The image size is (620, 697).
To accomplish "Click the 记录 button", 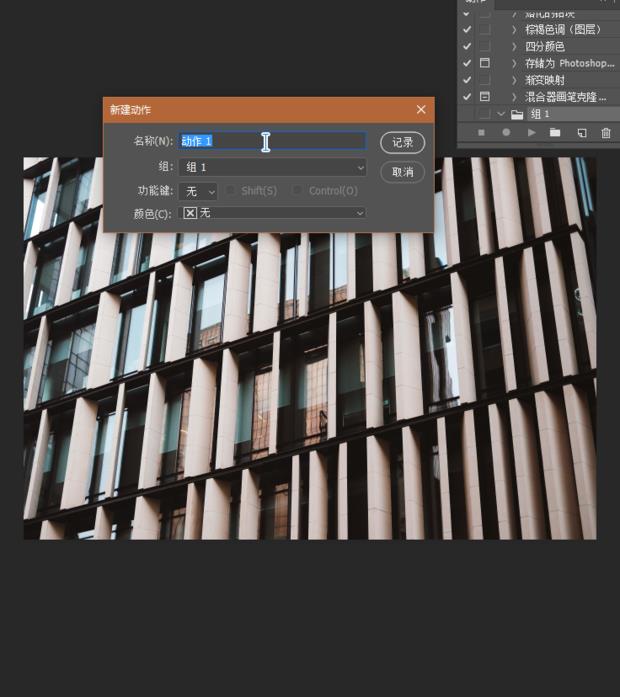I will pyautogui.click(x=403, y=143).
